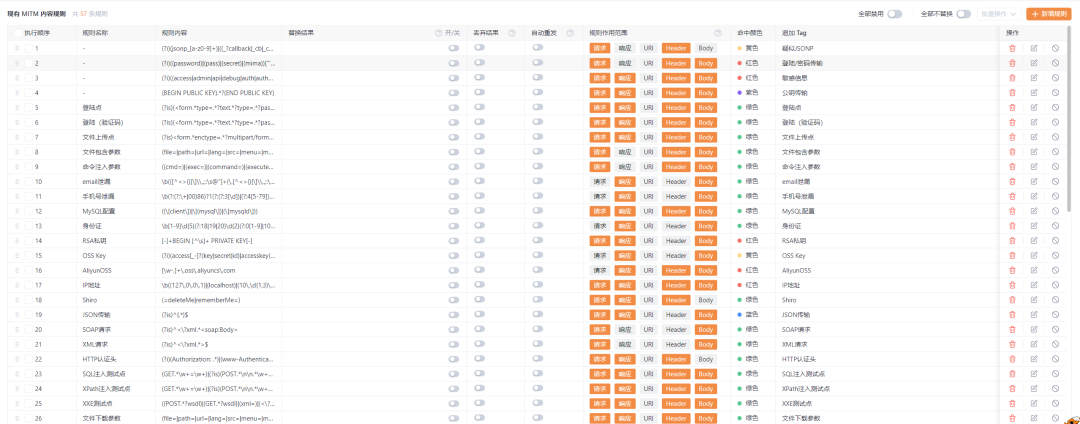Toggle the 全部禁用 switch
Screen dimensions: 1080x424
[895, 14]
